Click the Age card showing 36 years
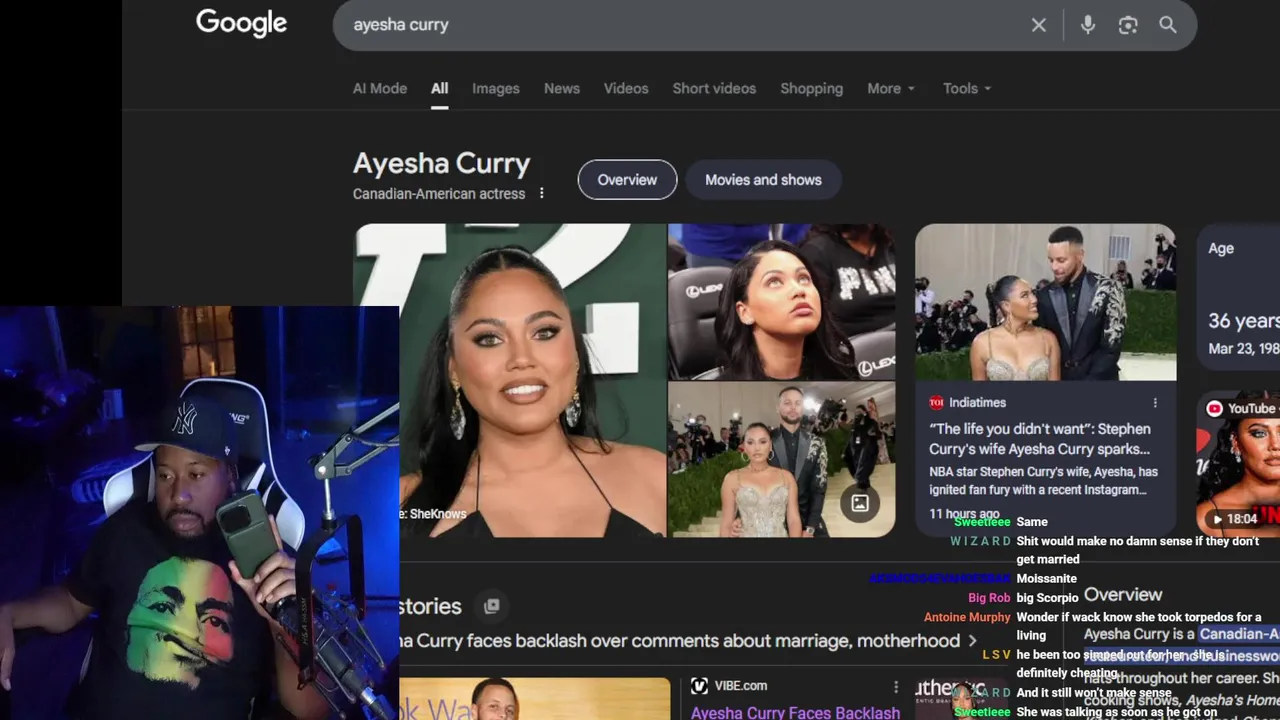1280x720 pixels. pyautogui.click(x=1240, y=296)
